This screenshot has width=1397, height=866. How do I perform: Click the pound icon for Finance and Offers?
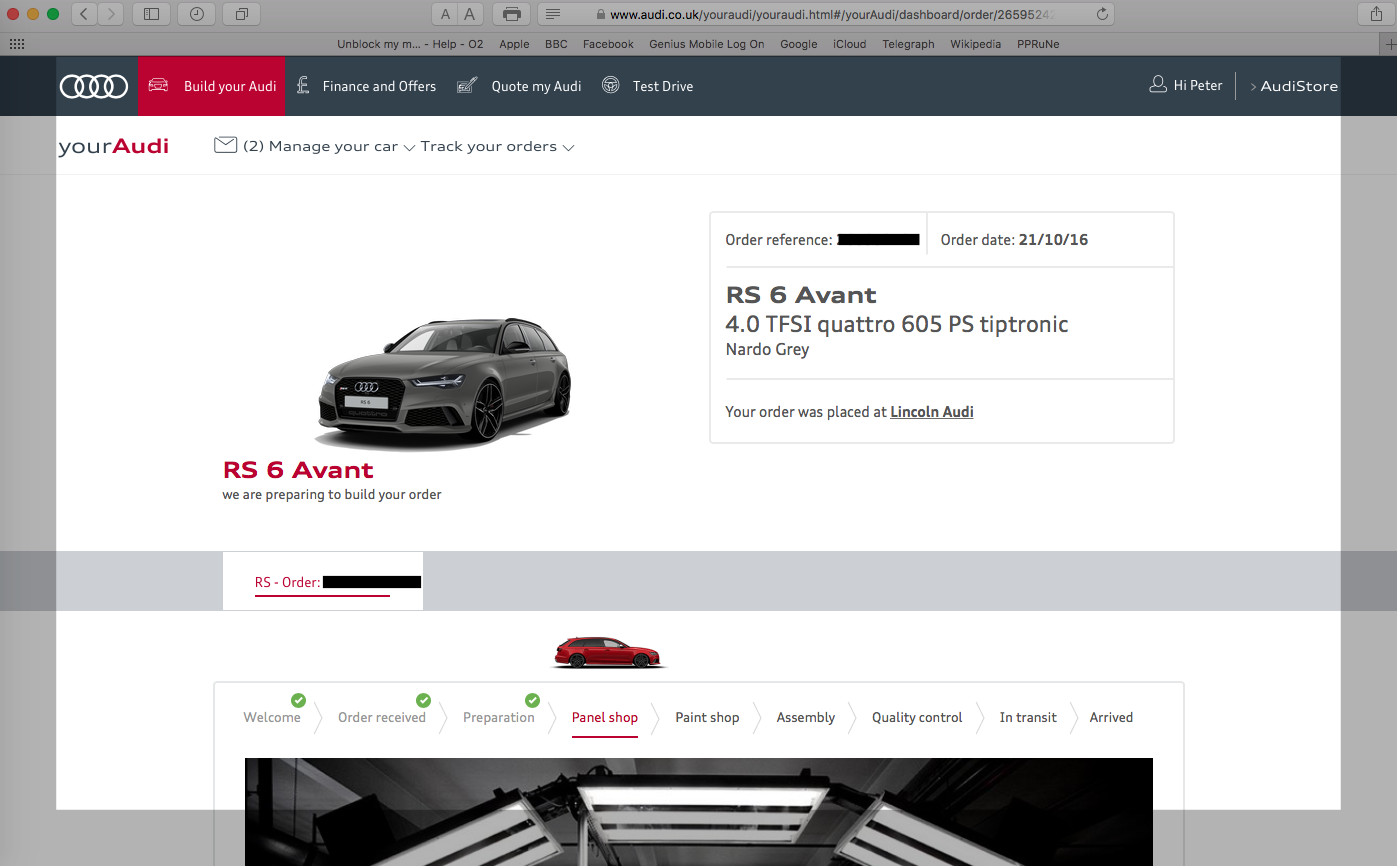[303, 85]
